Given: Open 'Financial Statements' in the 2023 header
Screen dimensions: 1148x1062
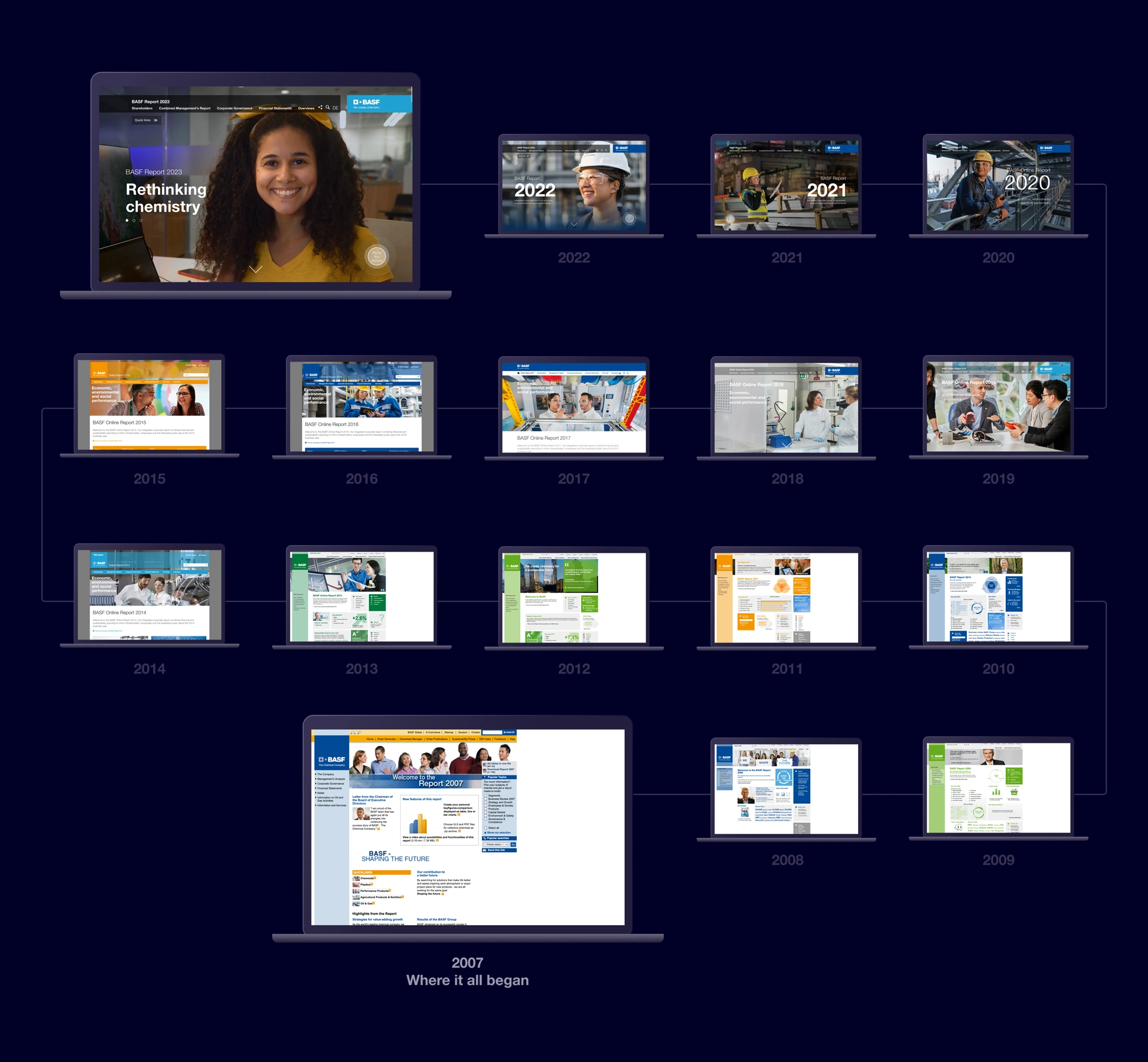Looking at the screenshot, I should [x=275, y=108].
